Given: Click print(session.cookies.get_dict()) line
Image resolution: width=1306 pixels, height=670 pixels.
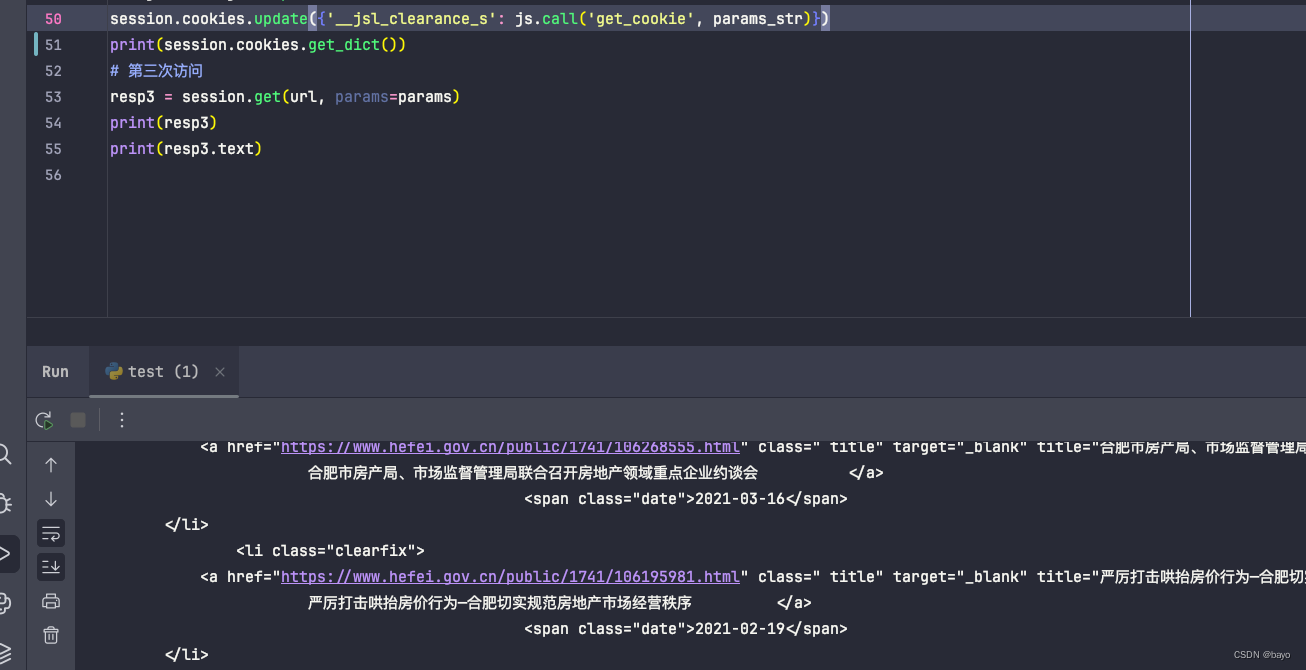Looking at the screenshot, I should [x=258, y=45].
